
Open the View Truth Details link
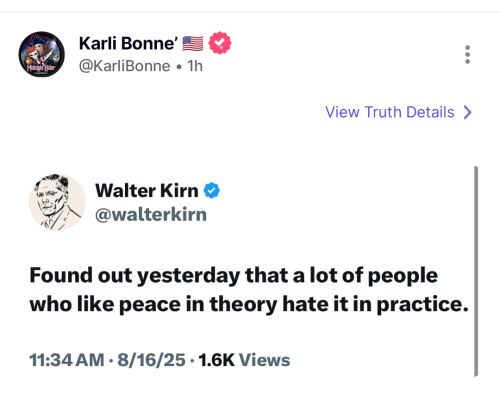[399, 112]
